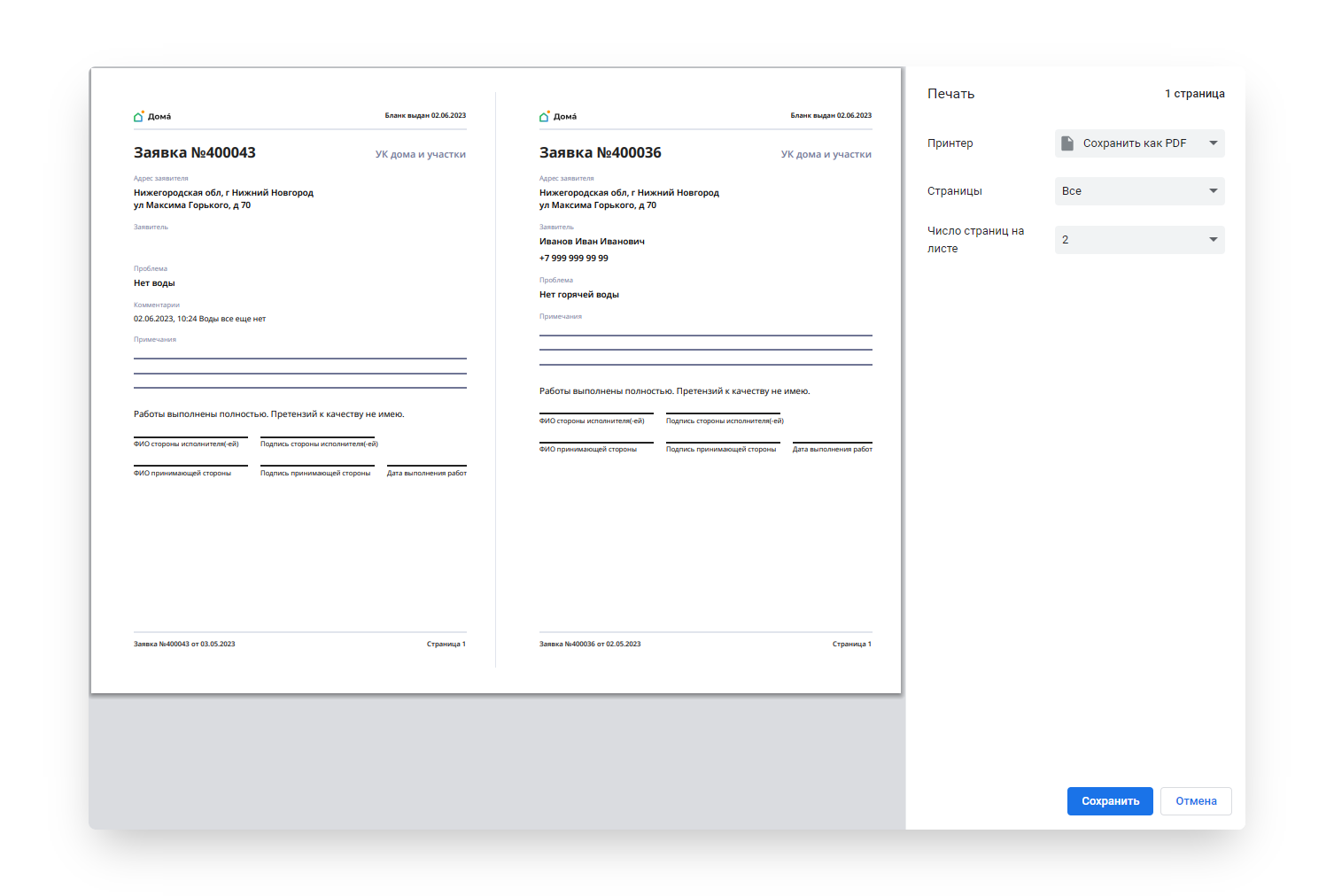Click the phone number +7 999 999 99 99
The width and height of the screenshot is (1334, 896).
coord(574,259)
